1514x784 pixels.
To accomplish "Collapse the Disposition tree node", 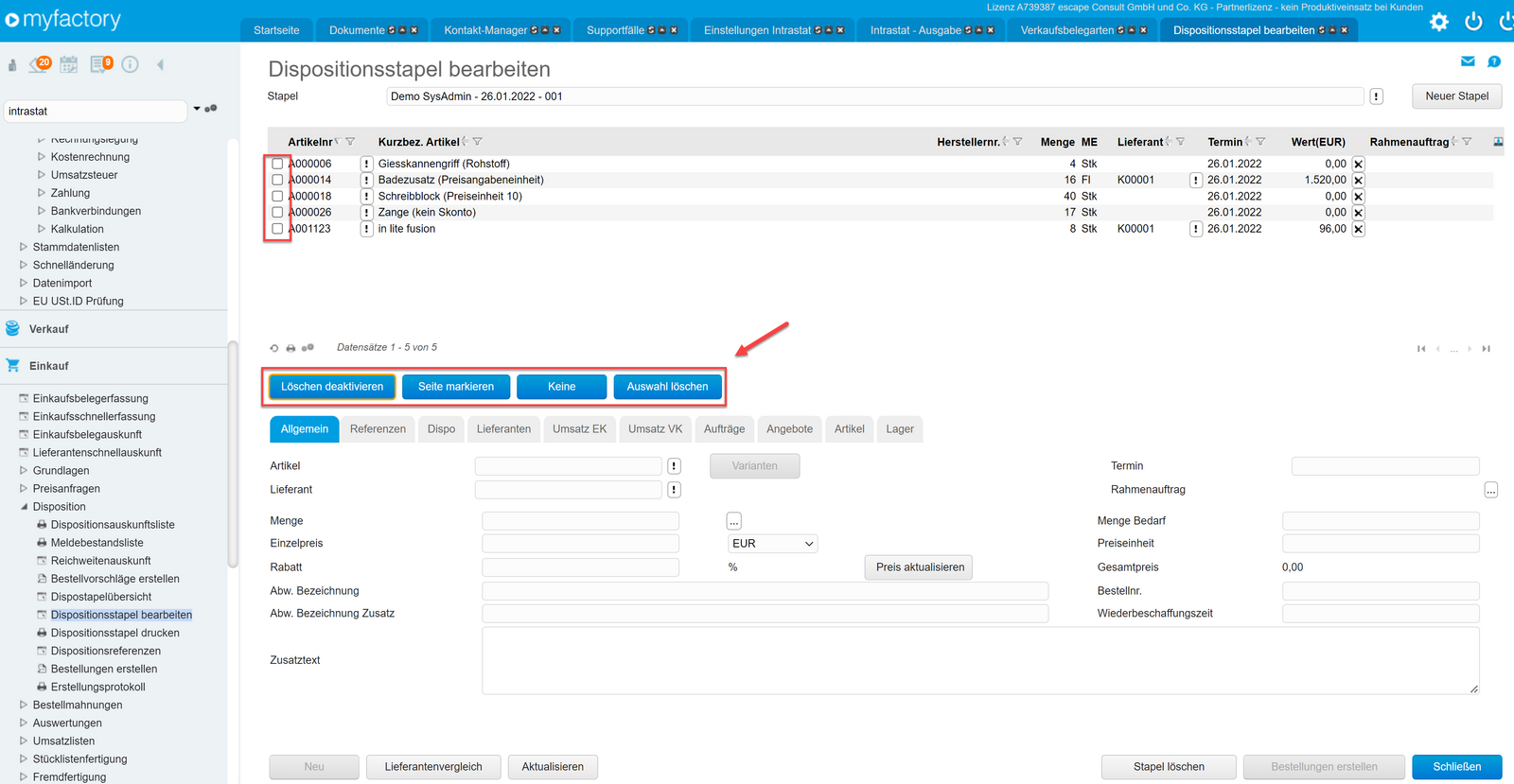I will (x=24, y=507).
